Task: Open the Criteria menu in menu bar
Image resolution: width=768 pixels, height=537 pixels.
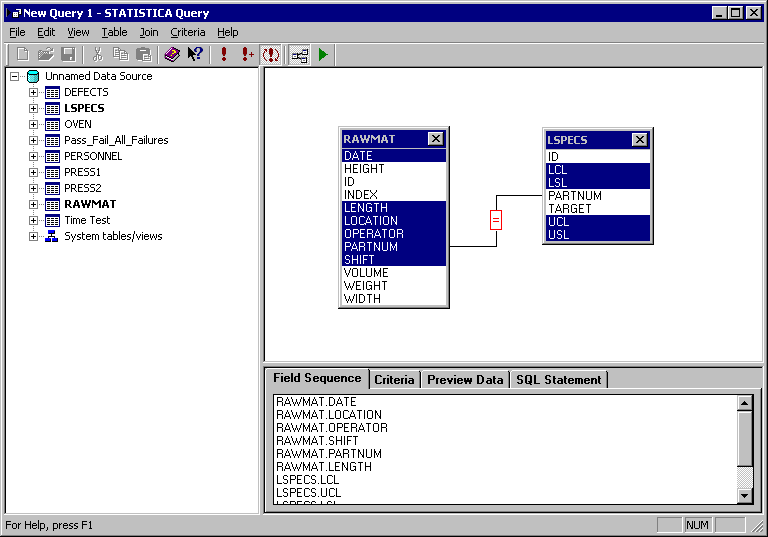Action: pos(187,32)
